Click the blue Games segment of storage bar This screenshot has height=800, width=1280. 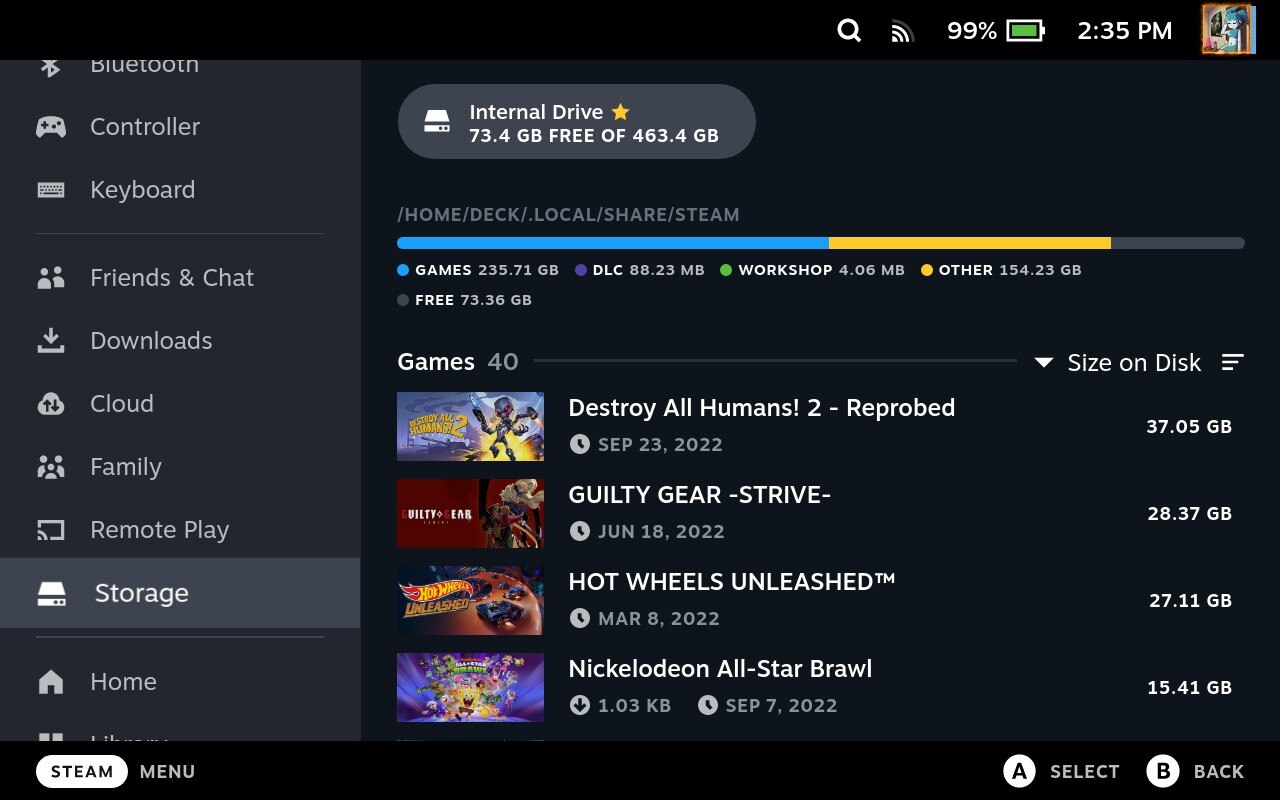point(613,243)
